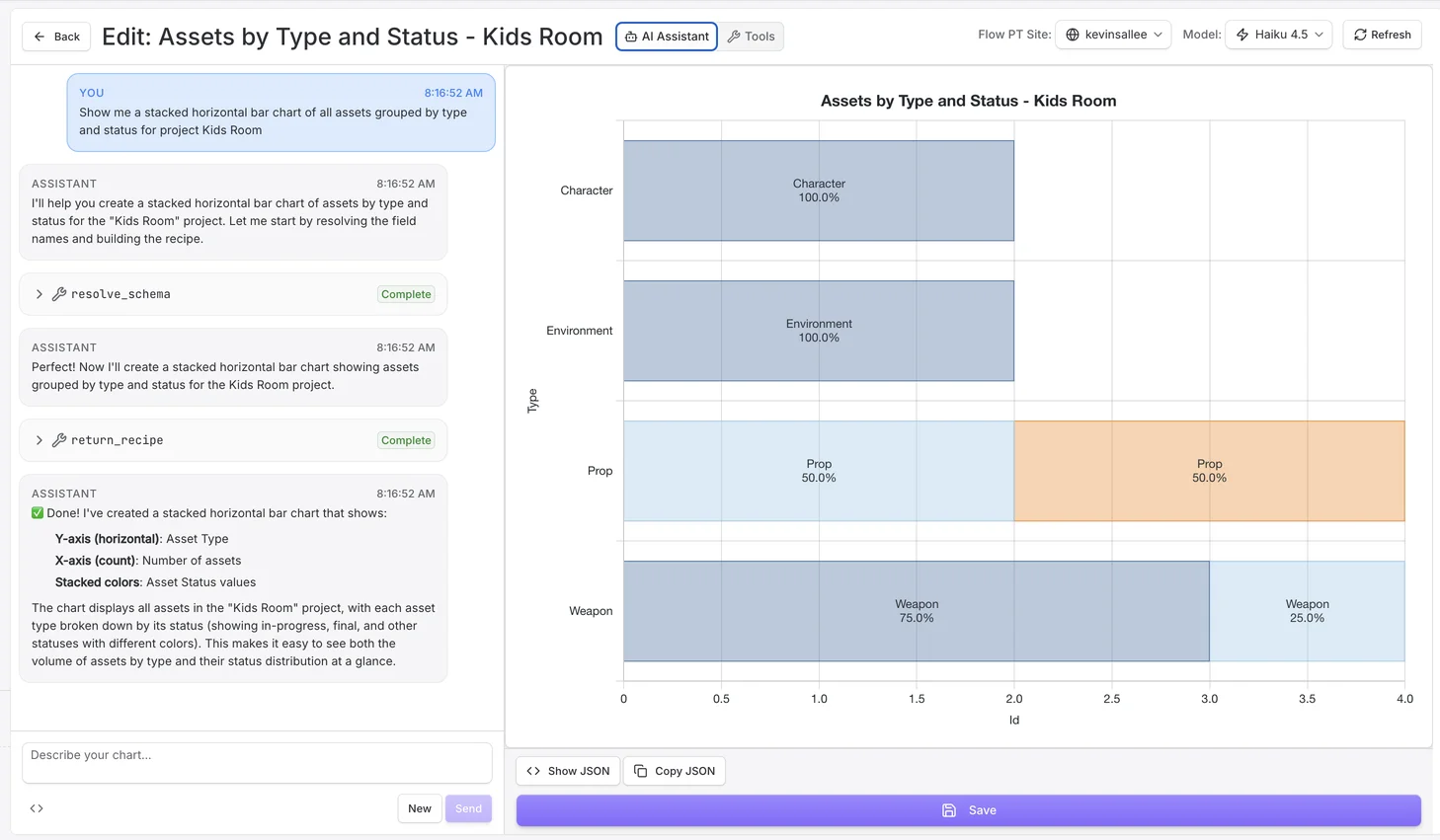The height and width of the screenshot is (840, 1440).
Task: Click the Show JSON code brackets icon
Action: pos(534,771)
